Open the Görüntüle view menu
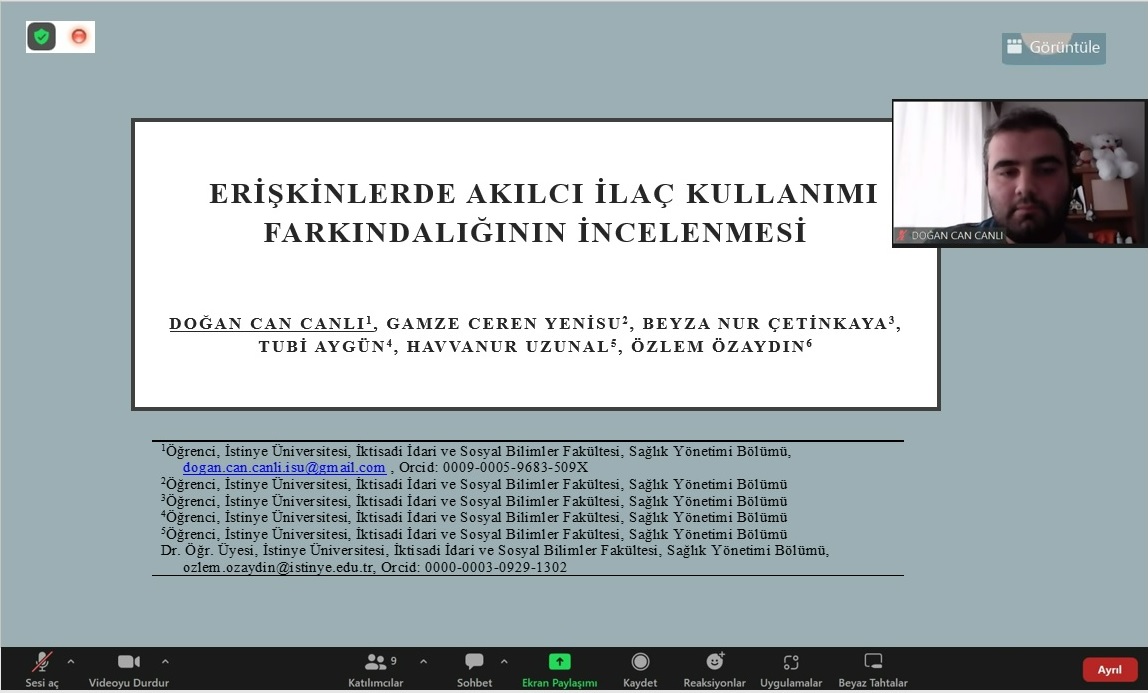Screen dimensions: 1148x693 point(1054,47)
